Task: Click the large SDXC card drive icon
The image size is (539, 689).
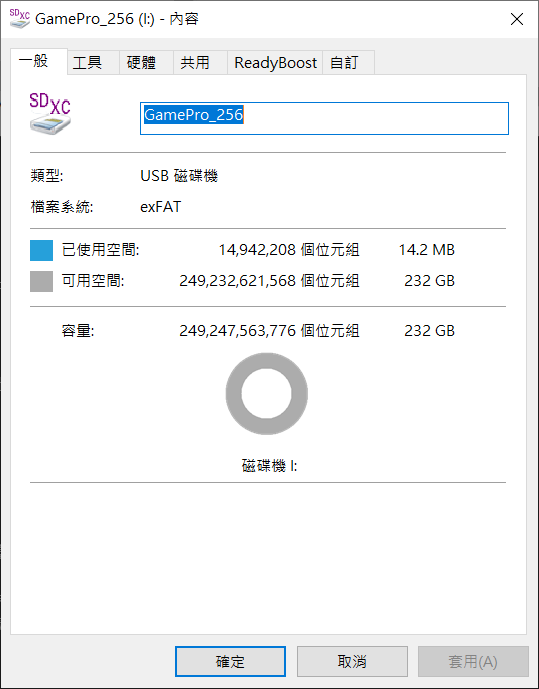Action: tap(50, 113)
